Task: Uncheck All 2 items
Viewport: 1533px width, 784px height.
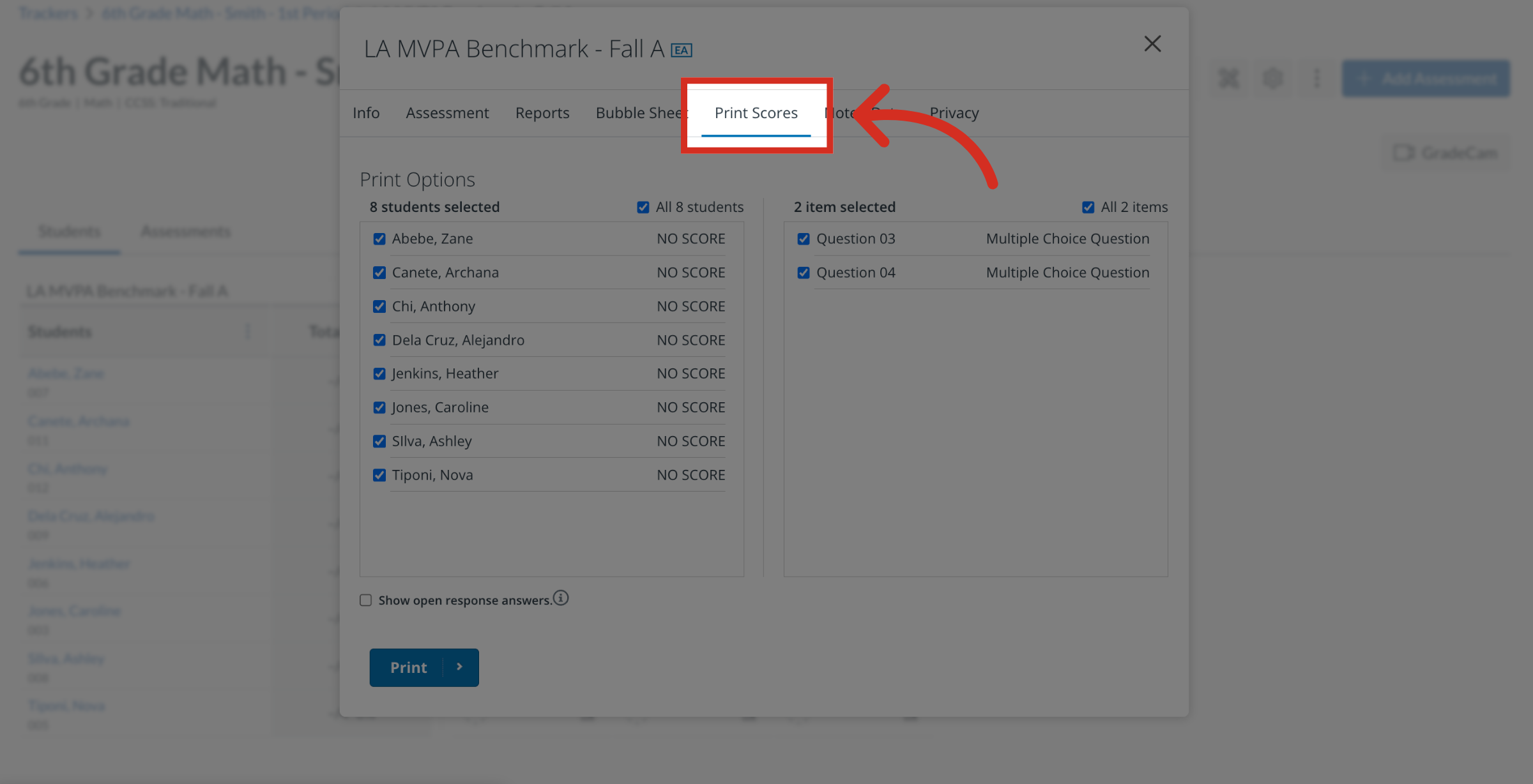Action: click(1088, 207)
